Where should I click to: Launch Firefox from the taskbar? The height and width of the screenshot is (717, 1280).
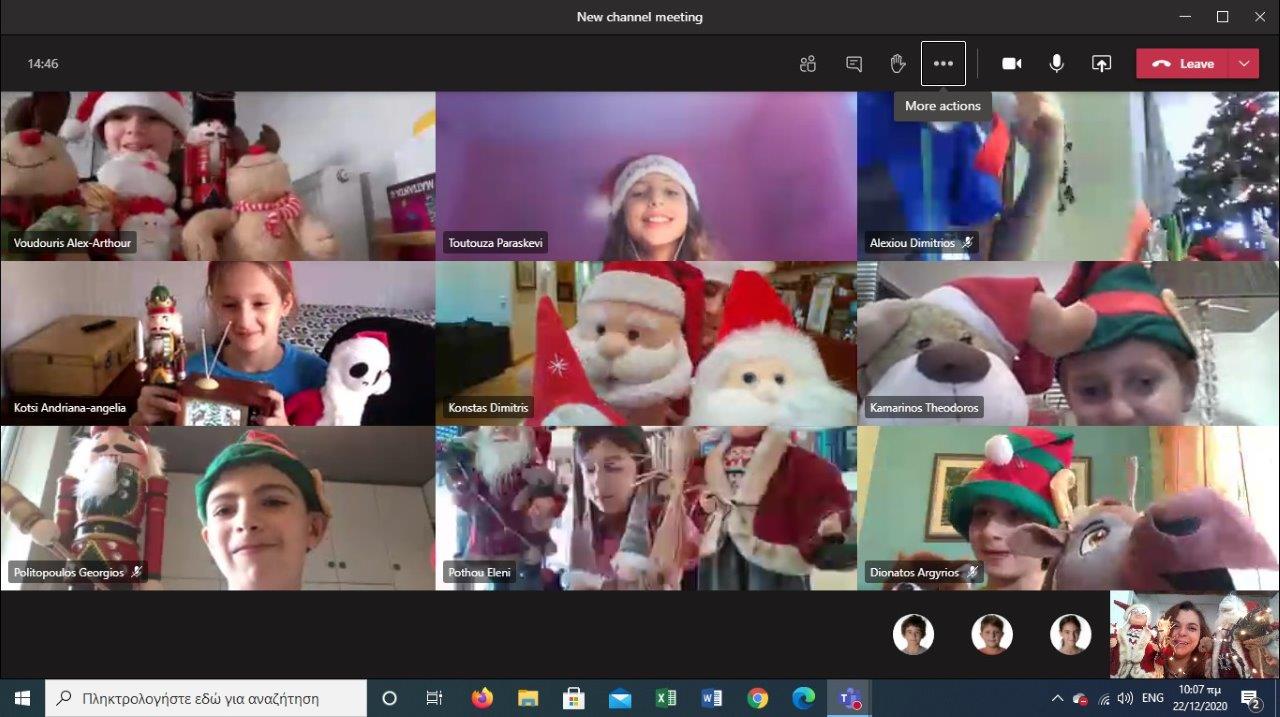click(482, 698)
